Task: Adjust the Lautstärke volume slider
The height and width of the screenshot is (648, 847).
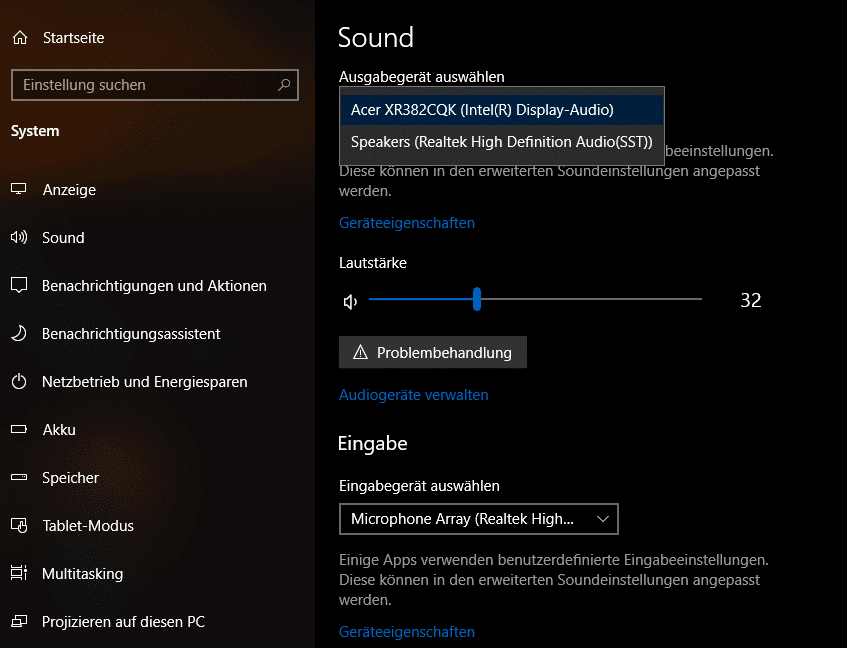Action: point(477,297)
